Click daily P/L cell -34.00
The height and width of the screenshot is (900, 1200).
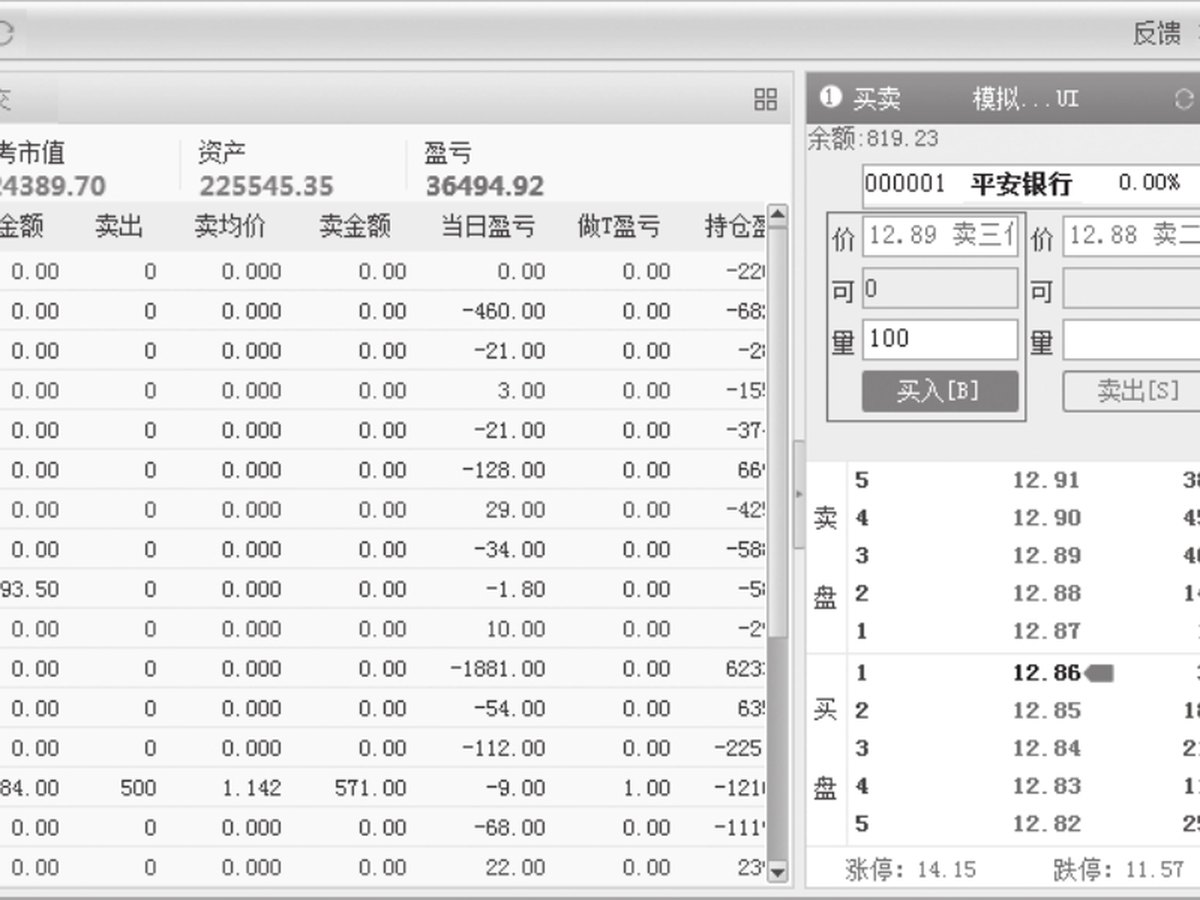510,550
